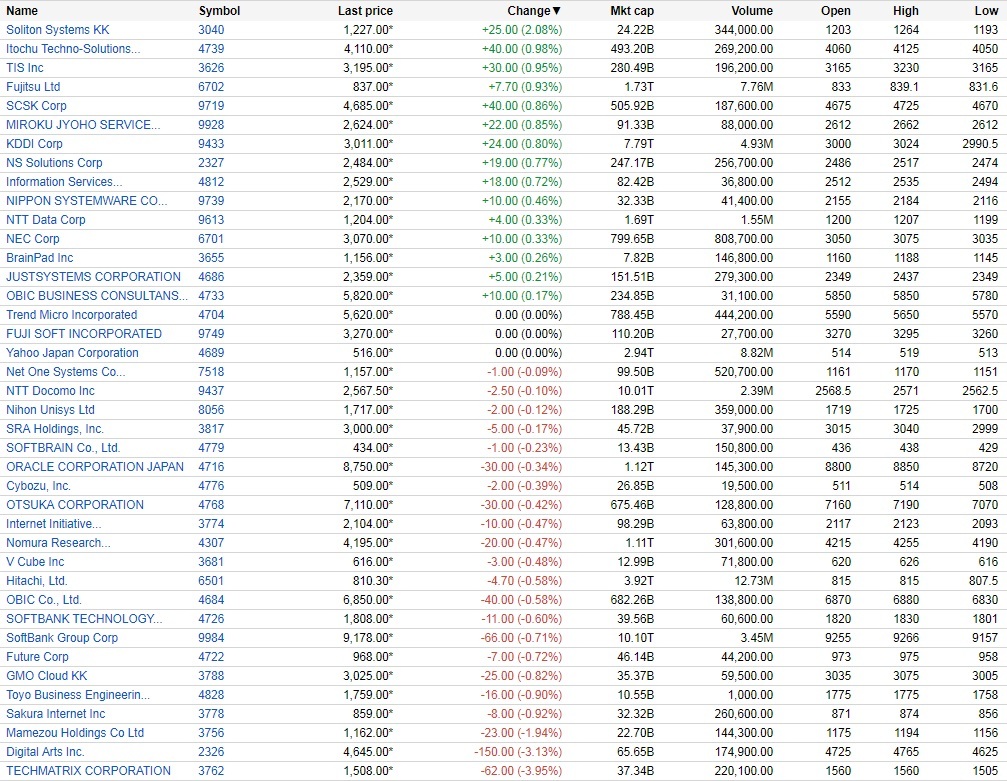The width and height of the screenshot is (1007, 781).
Task: Click symbol 9433 link
Action: (x=211, y=144)
